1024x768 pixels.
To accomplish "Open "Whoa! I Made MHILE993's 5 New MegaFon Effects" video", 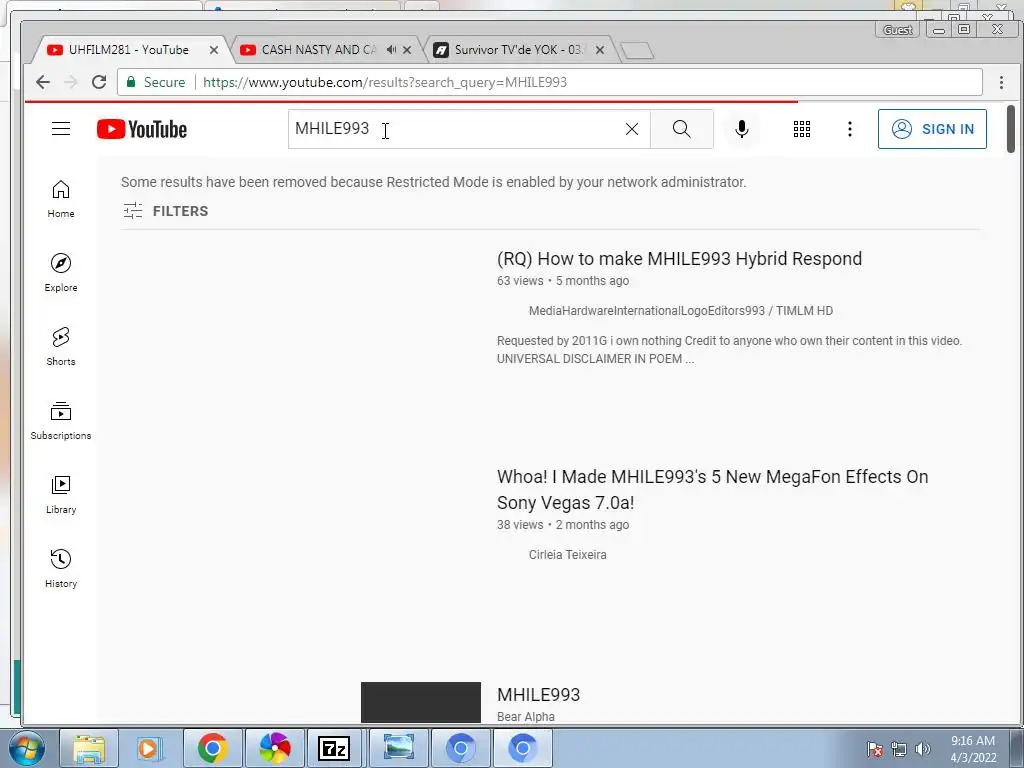I will click(712, 490).
